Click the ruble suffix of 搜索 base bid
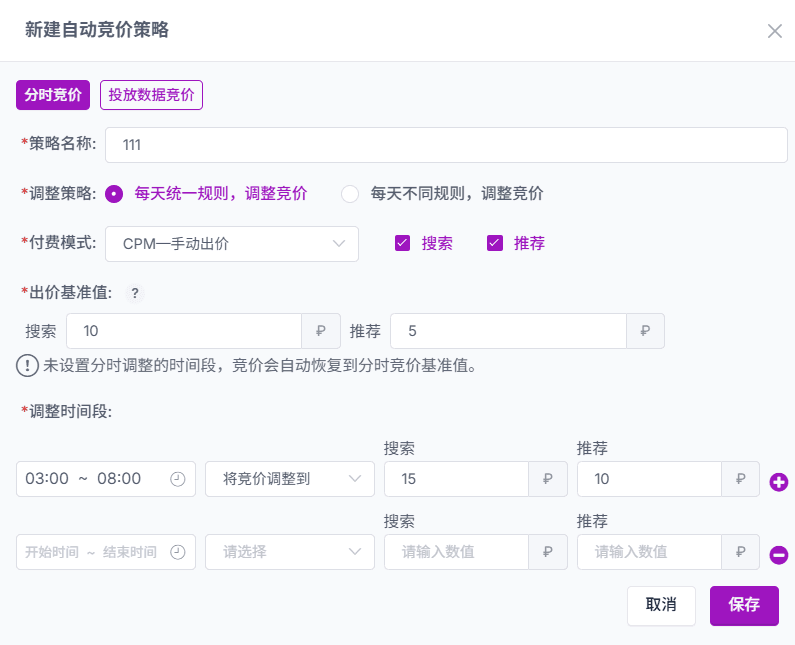 (x=321, y=331)
